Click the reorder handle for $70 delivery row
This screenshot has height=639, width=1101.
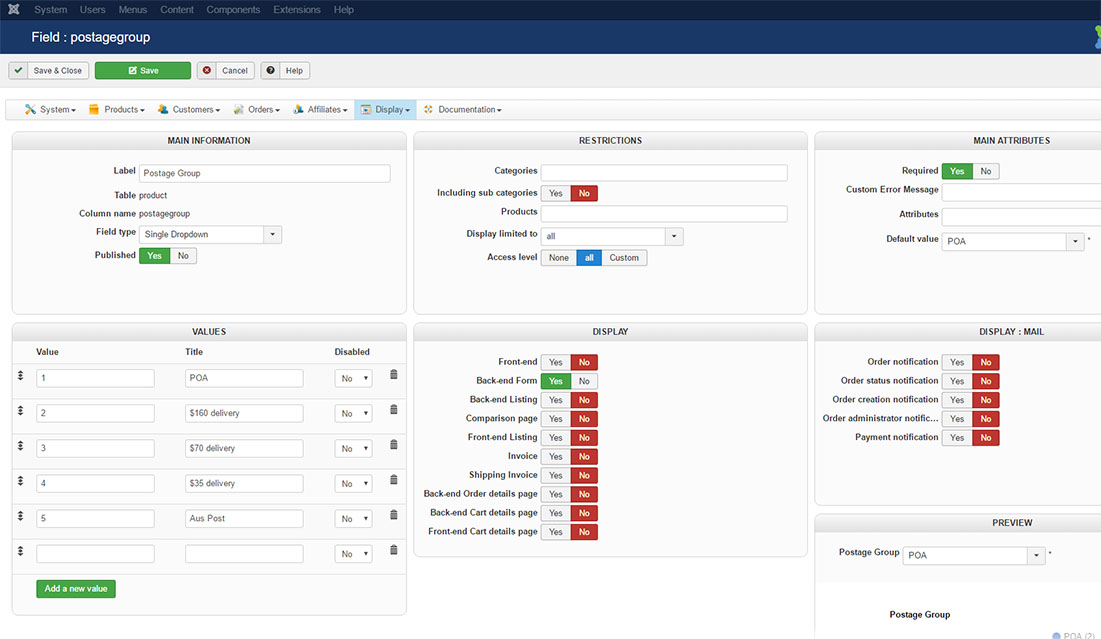(x=20, y=446)
